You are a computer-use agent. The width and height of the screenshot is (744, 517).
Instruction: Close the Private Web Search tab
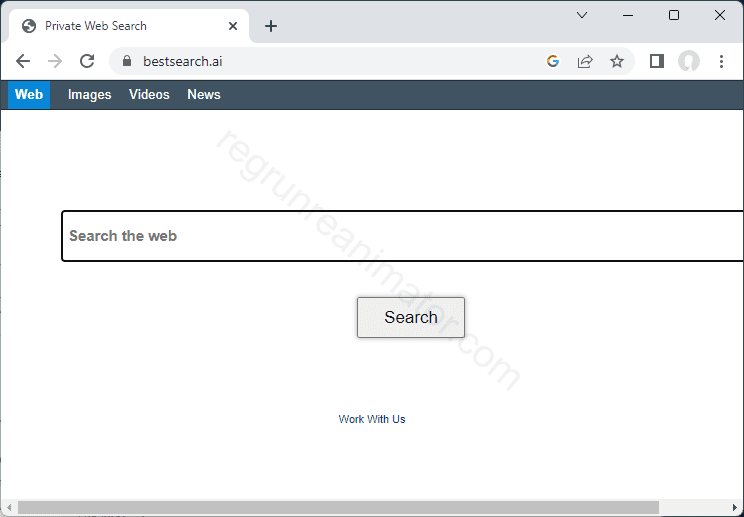tap(232, 26)
